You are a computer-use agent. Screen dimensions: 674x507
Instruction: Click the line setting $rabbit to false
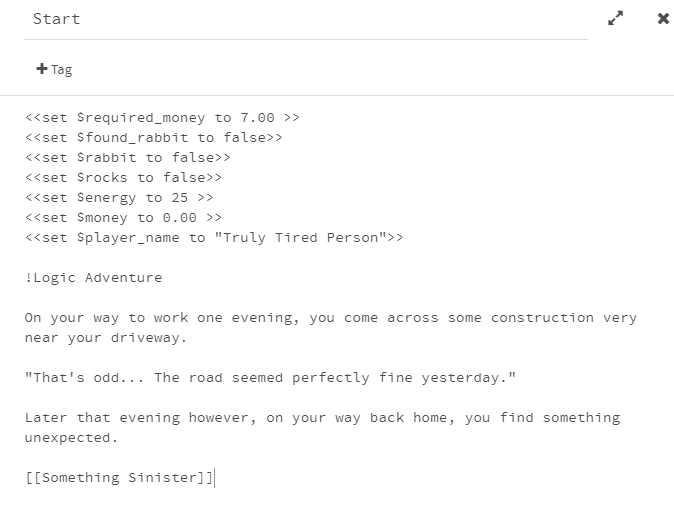point(128,158)
